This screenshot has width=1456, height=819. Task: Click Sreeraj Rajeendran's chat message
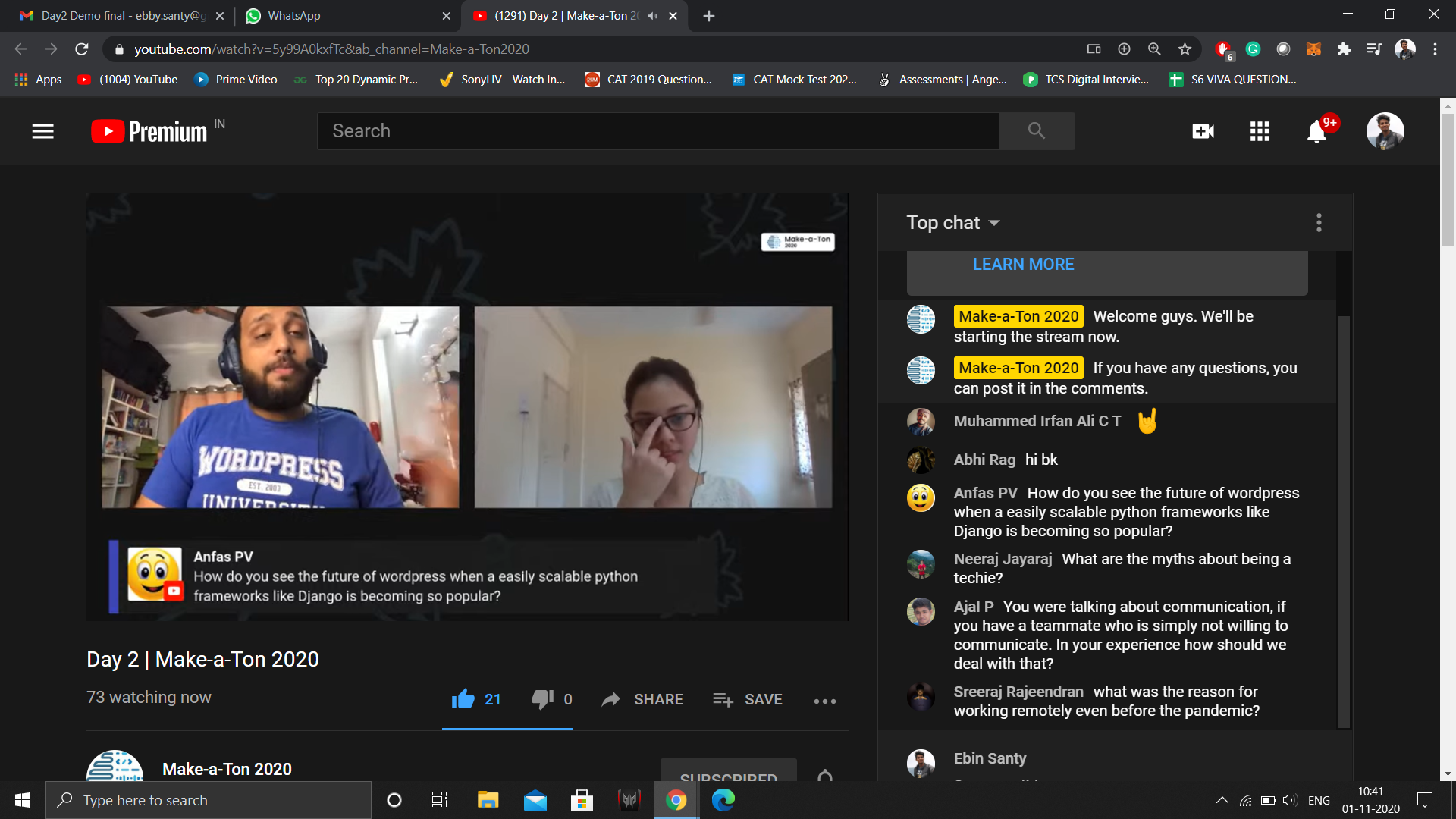pos(1106,701)
